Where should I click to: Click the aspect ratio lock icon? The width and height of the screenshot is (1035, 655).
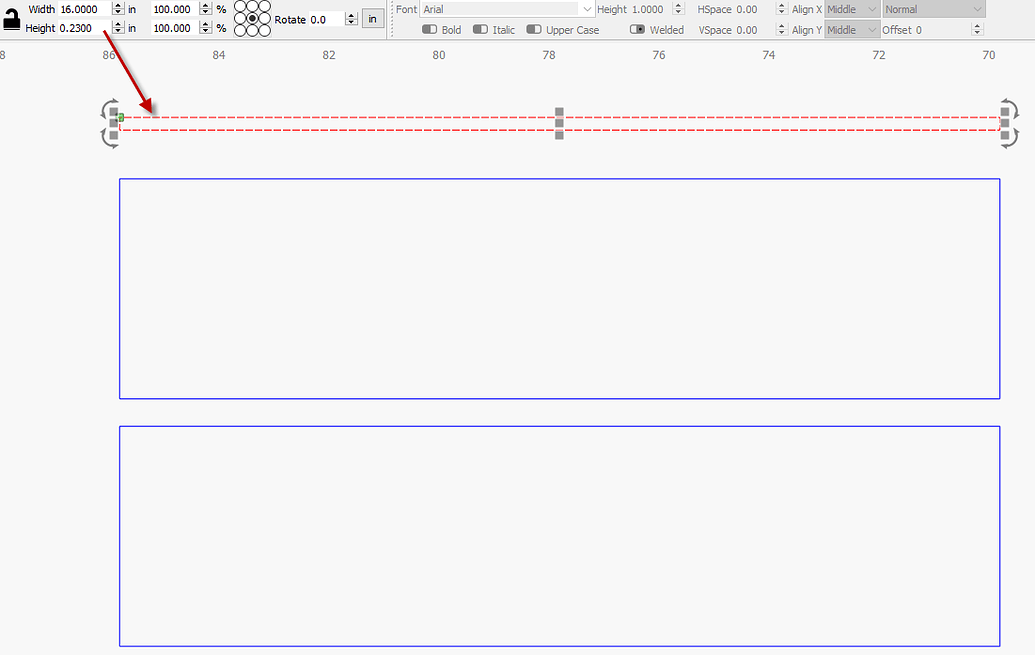click(x=12, y=19)
